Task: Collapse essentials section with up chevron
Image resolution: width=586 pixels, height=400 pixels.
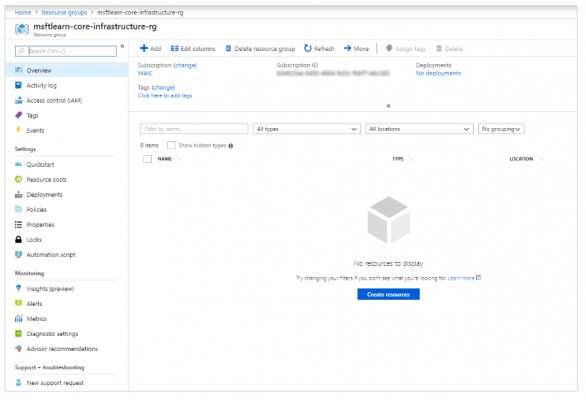Action: point(388,106)
